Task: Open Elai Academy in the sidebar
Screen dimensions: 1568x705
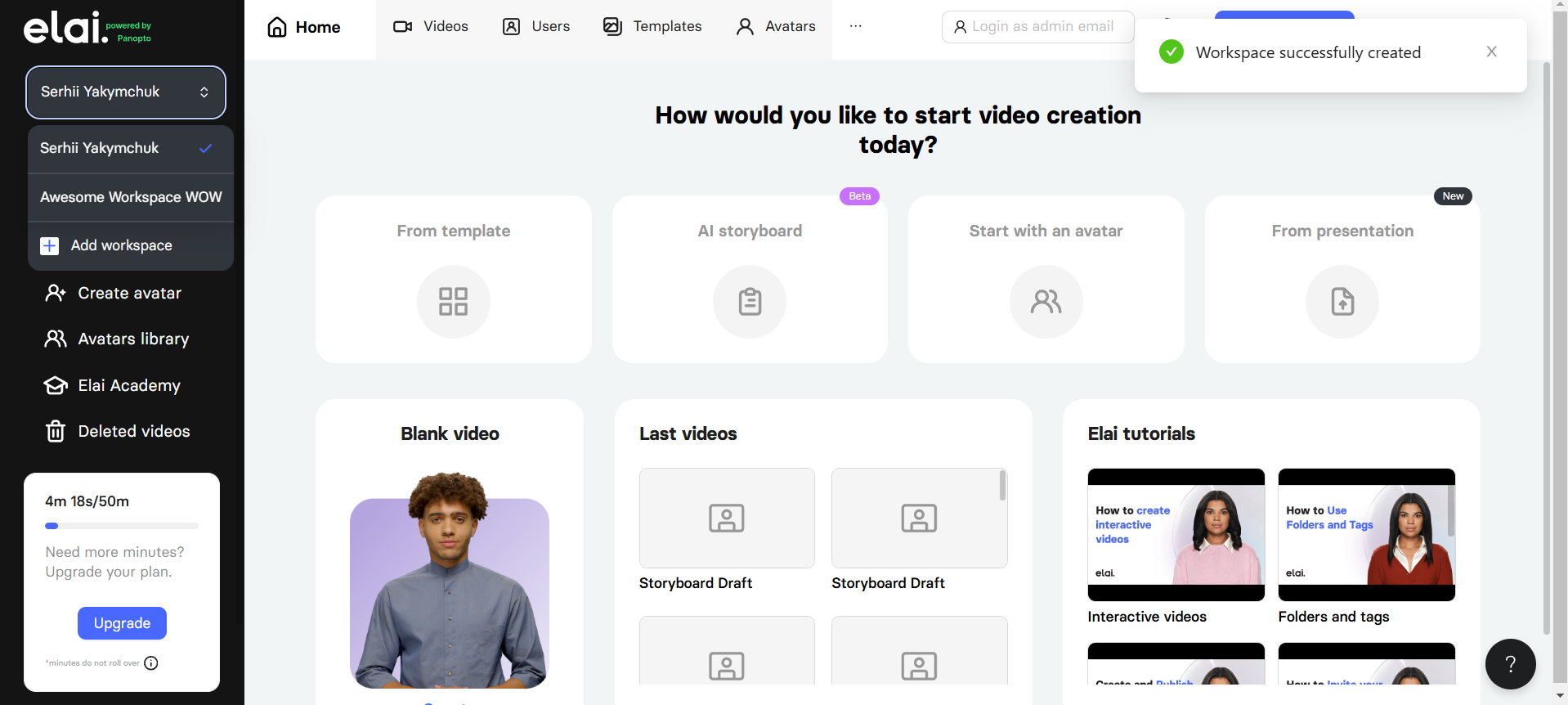Action: pos(113,385)
